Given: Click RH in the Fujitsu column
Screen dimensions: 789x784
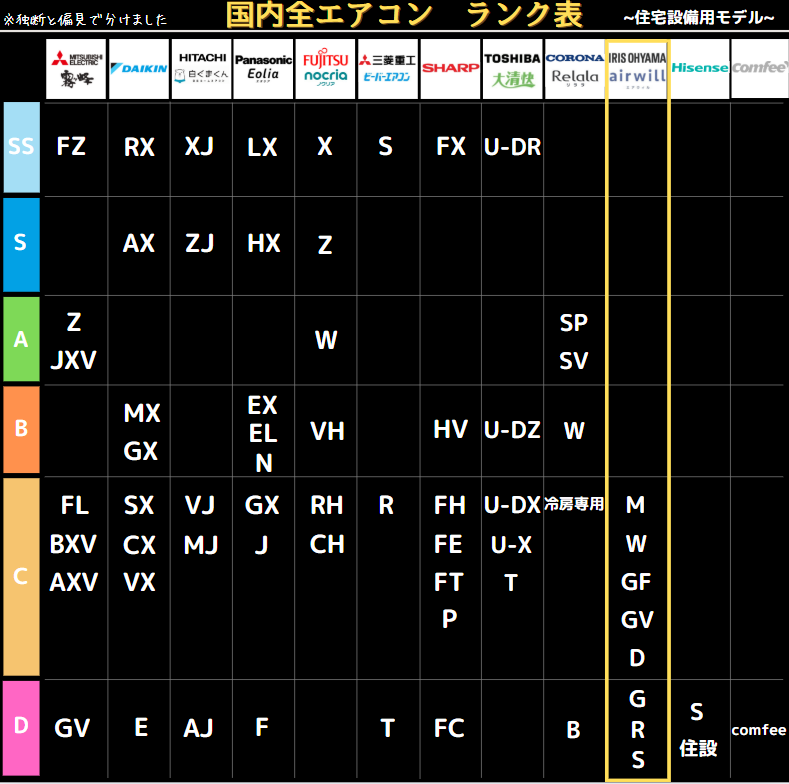Looking at the screenshot, I should click(327, 505).
